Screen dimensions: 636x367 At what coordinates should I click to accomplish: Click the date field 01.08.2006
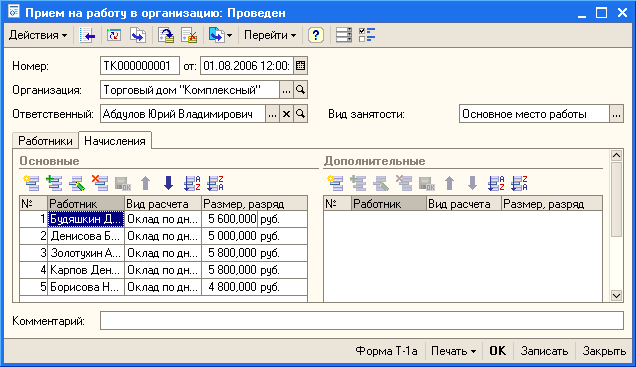[247, 66]
